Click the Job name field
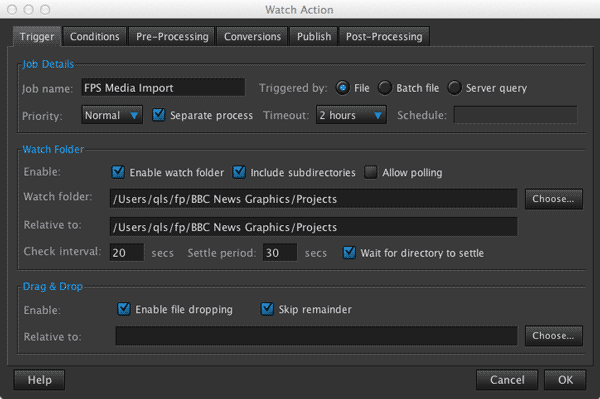600x399 pixels. [163, 88]
